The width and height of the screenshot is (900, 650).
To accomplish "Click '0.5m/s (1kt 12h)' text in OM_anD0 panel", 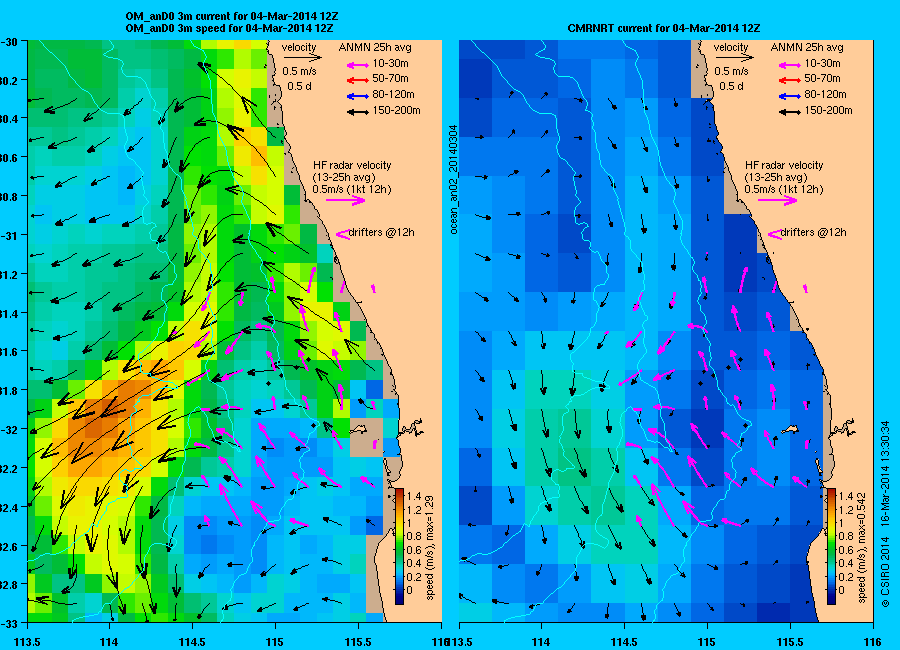I will (x=352, y=189).
